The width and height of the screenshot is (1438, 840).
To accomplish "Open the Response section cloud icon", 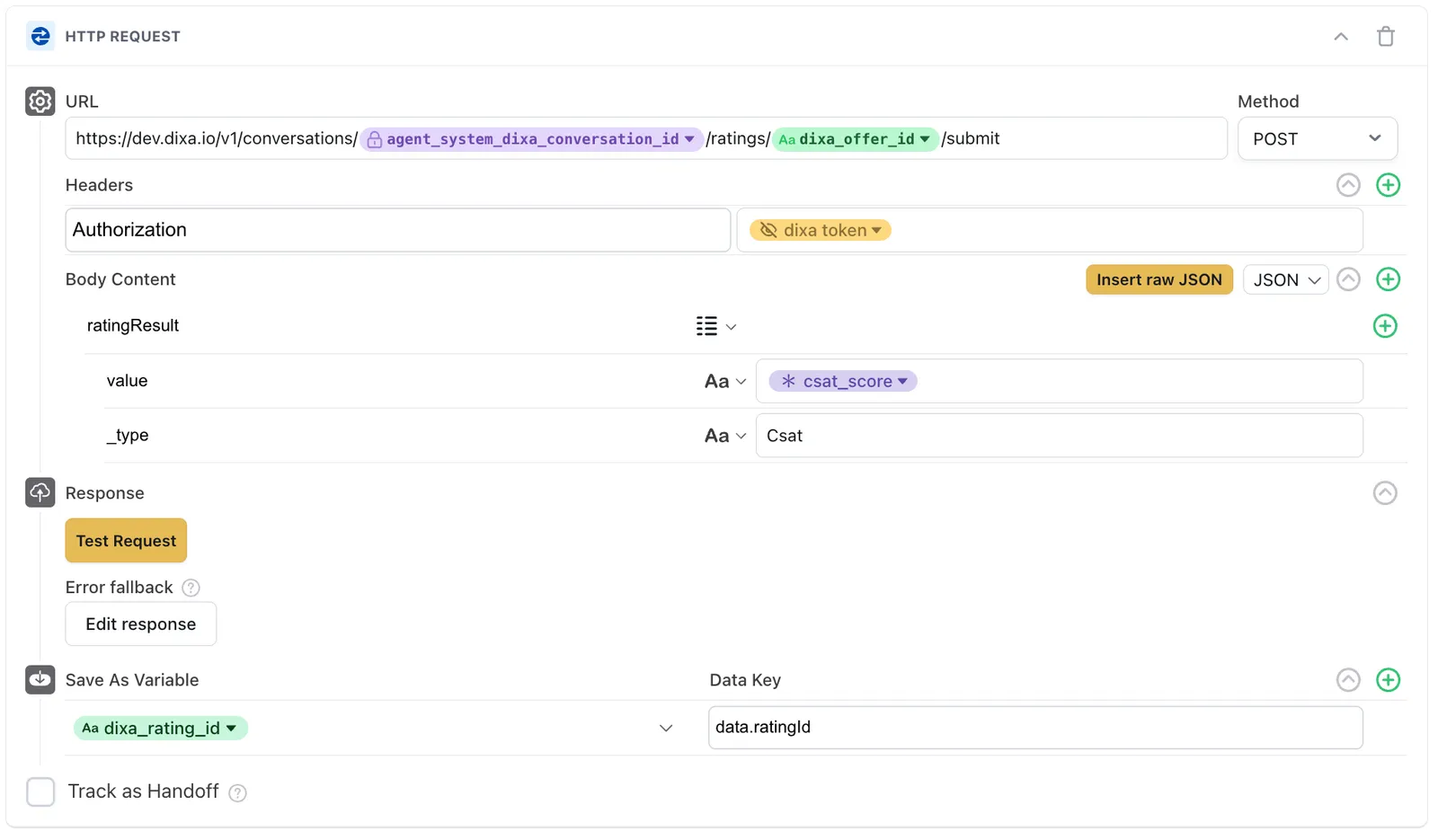I will point(40,492).
